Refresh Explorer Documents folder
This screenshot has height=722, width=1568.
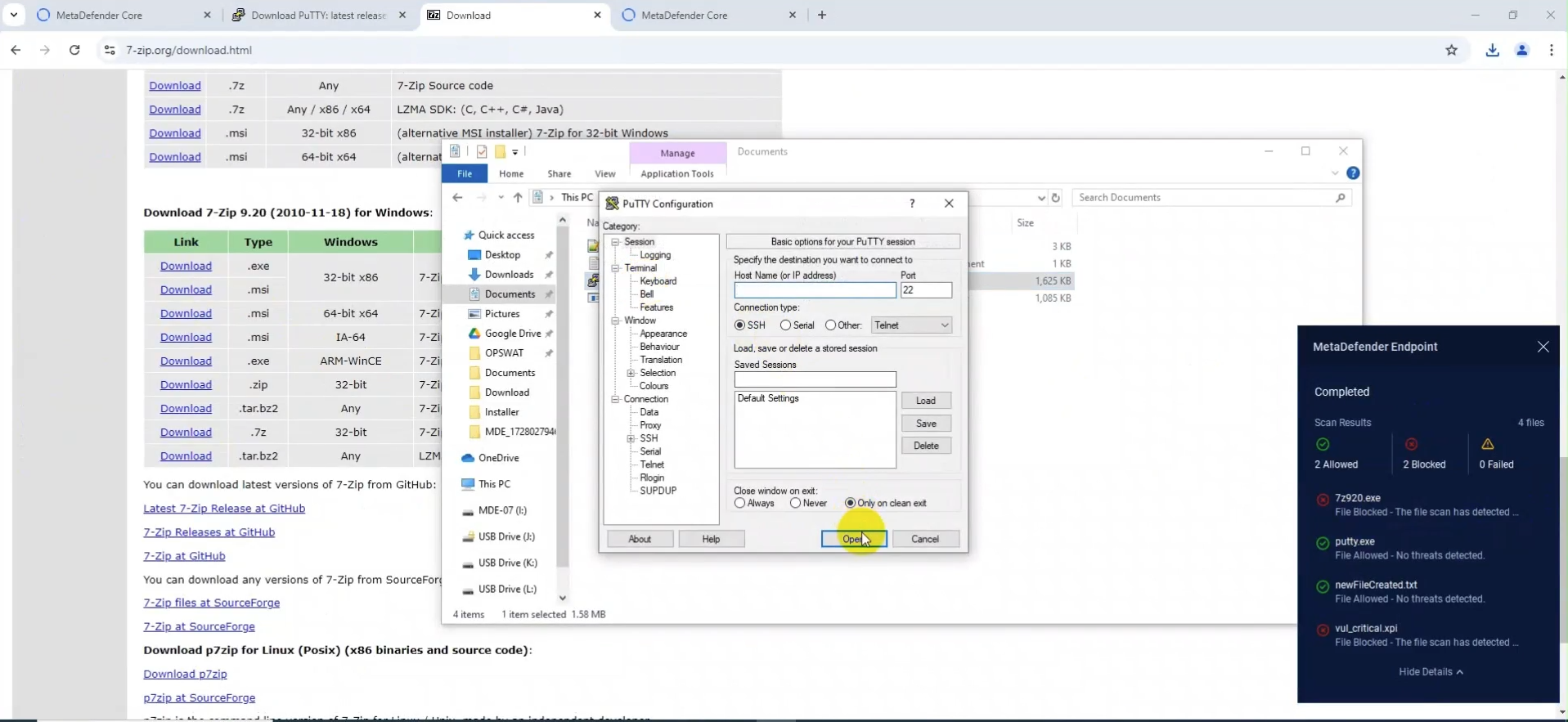click(1056, 198)
